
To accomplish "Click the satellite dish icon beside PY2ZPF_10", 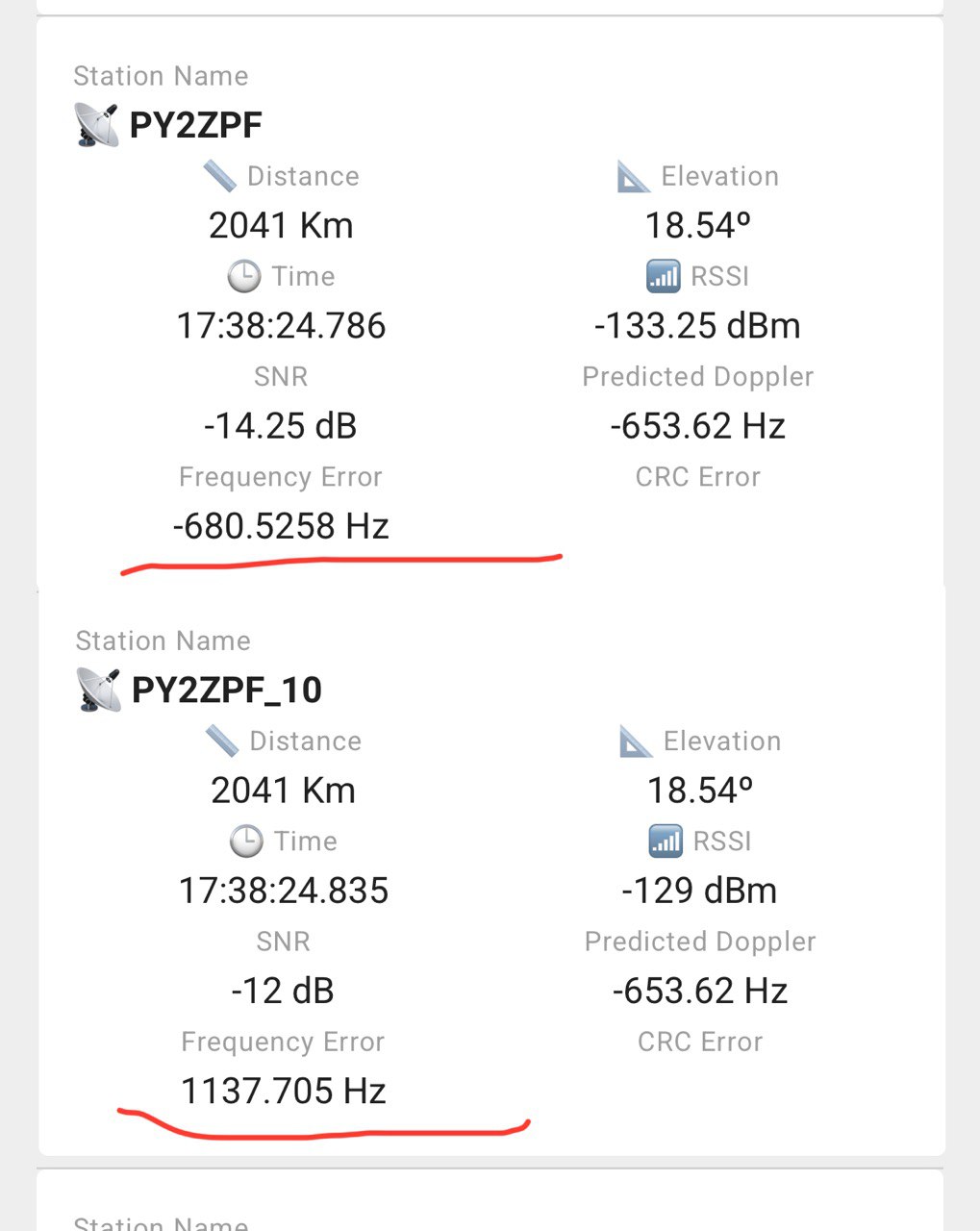I will (x=98, y=690).
